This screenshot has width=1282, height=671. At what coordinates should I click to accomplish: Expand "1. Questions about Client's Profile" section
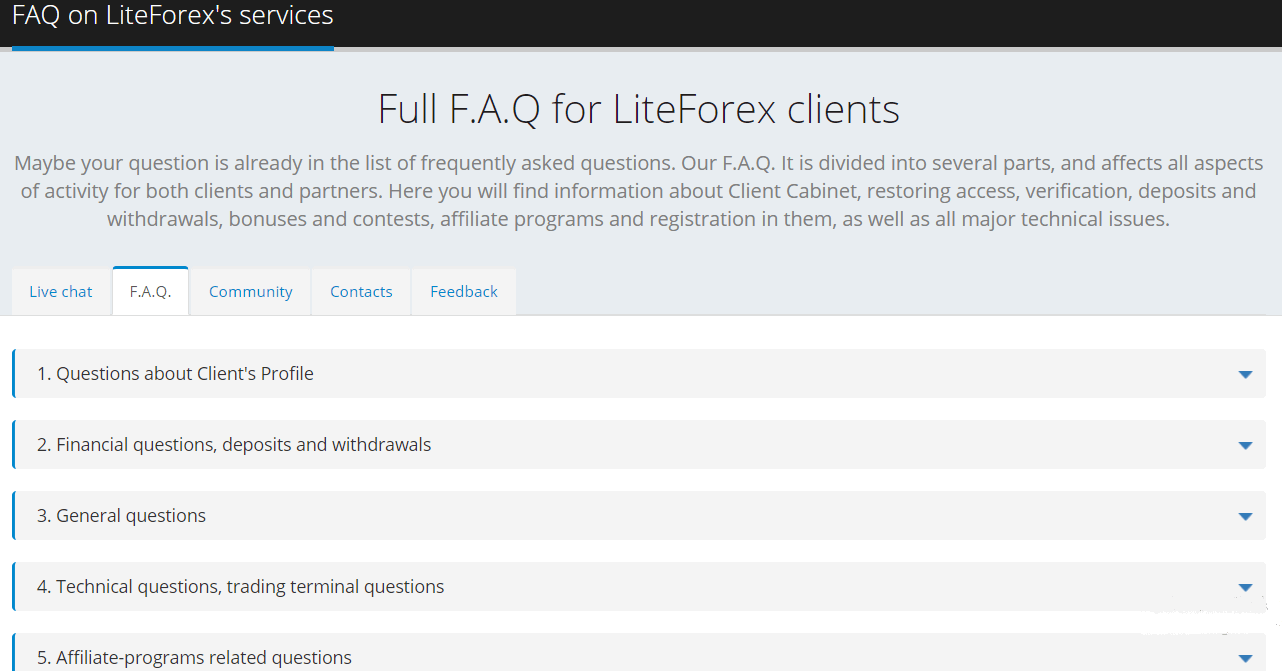pyautogui.click(x=175, y=374)
